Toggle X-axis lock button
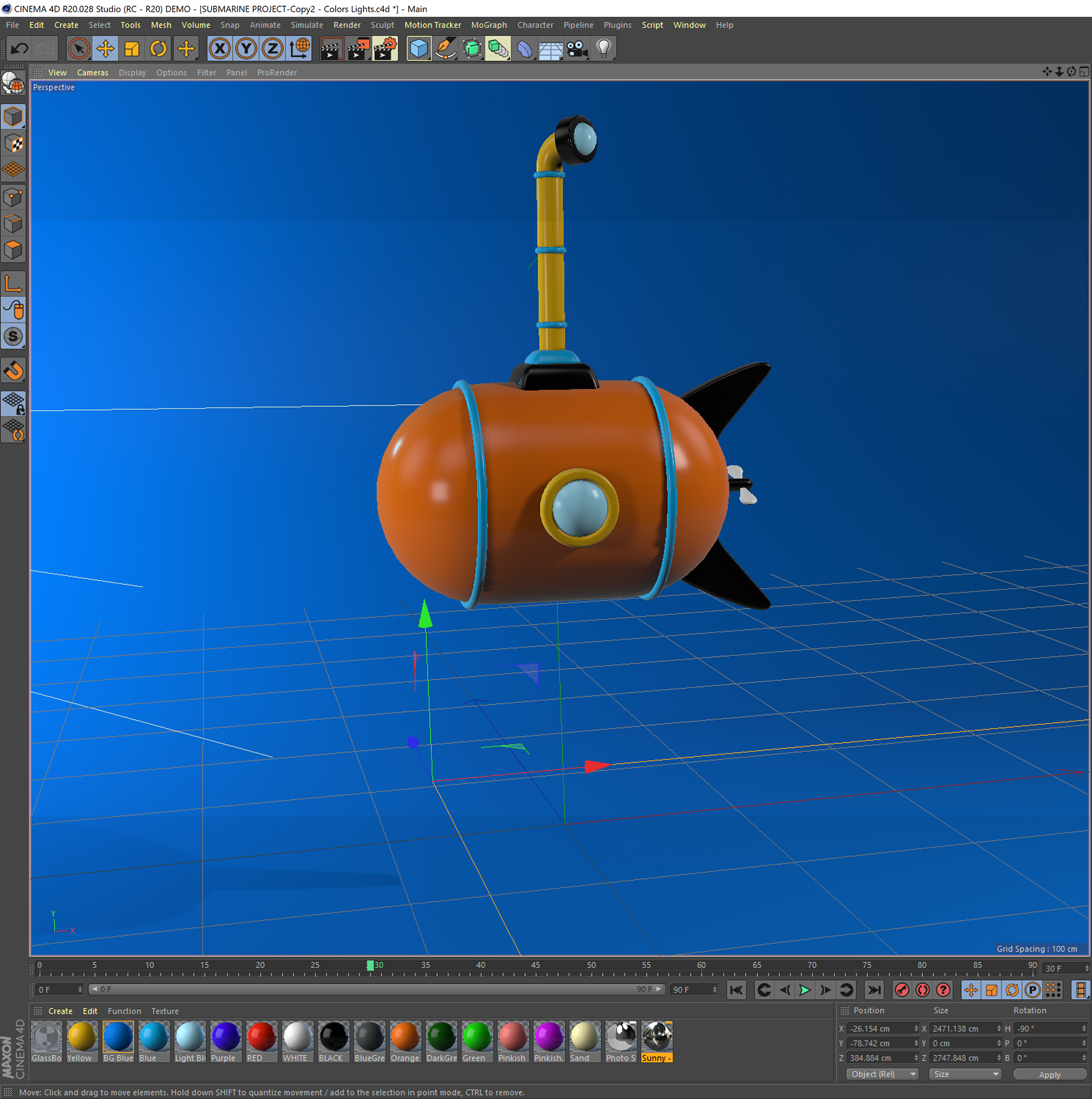This screenshot has width=1092, height=1099. point(220,49)
